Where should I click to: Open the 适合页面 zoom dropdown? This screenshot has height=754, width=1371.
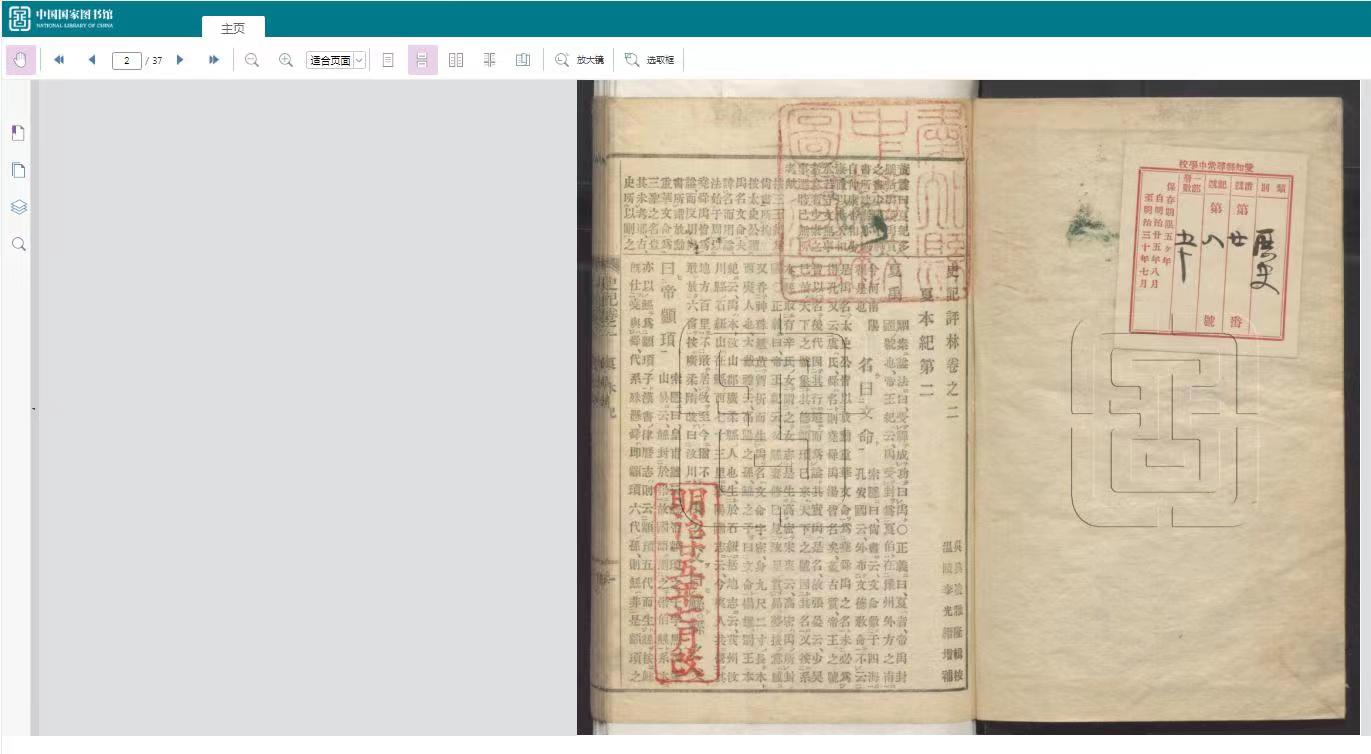click(x=336, y=60)
